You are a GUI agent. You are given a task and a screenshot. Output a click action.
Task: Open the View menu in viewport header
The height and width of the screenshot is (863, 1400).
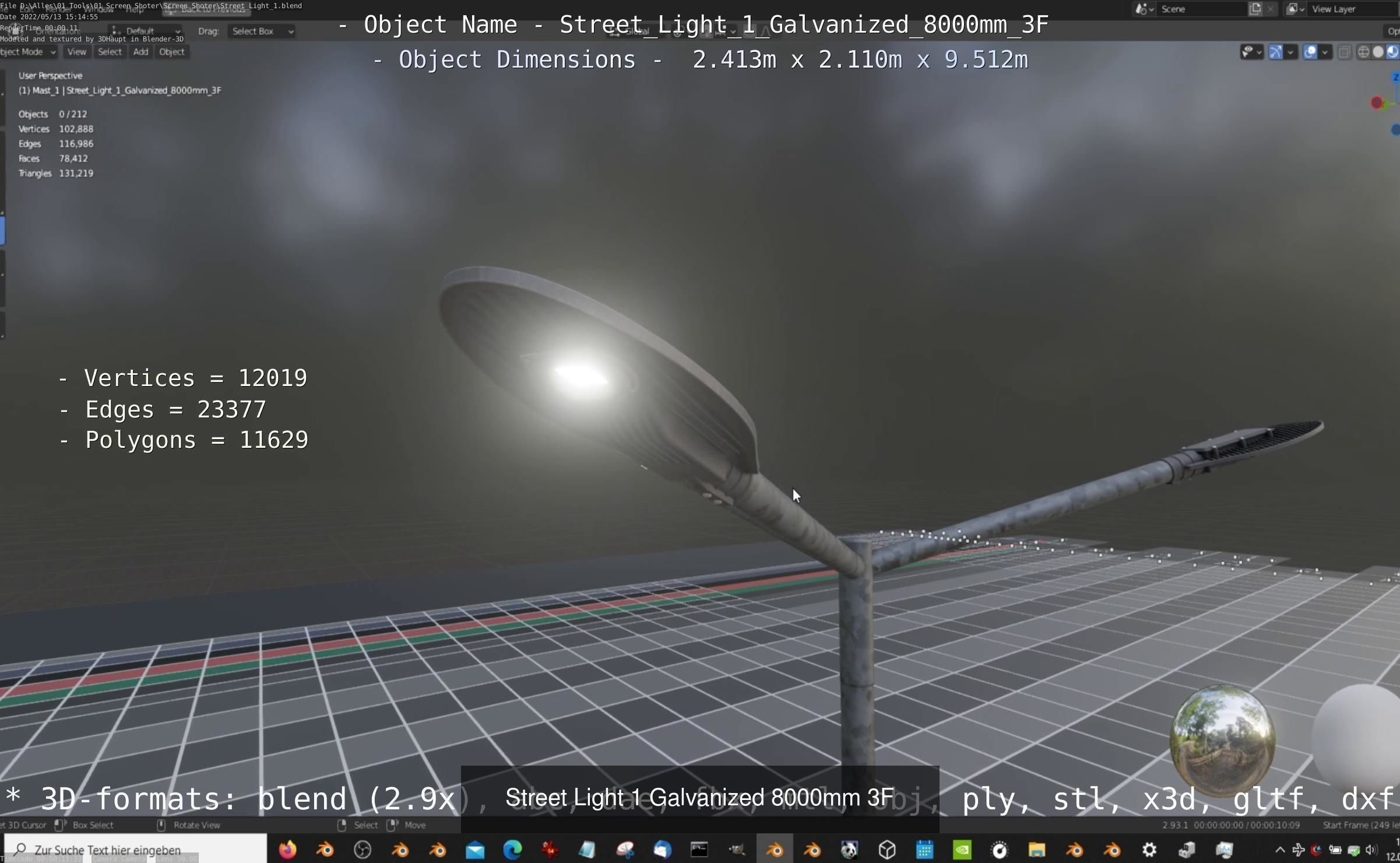pyautogui.click(x=76, y=52)
